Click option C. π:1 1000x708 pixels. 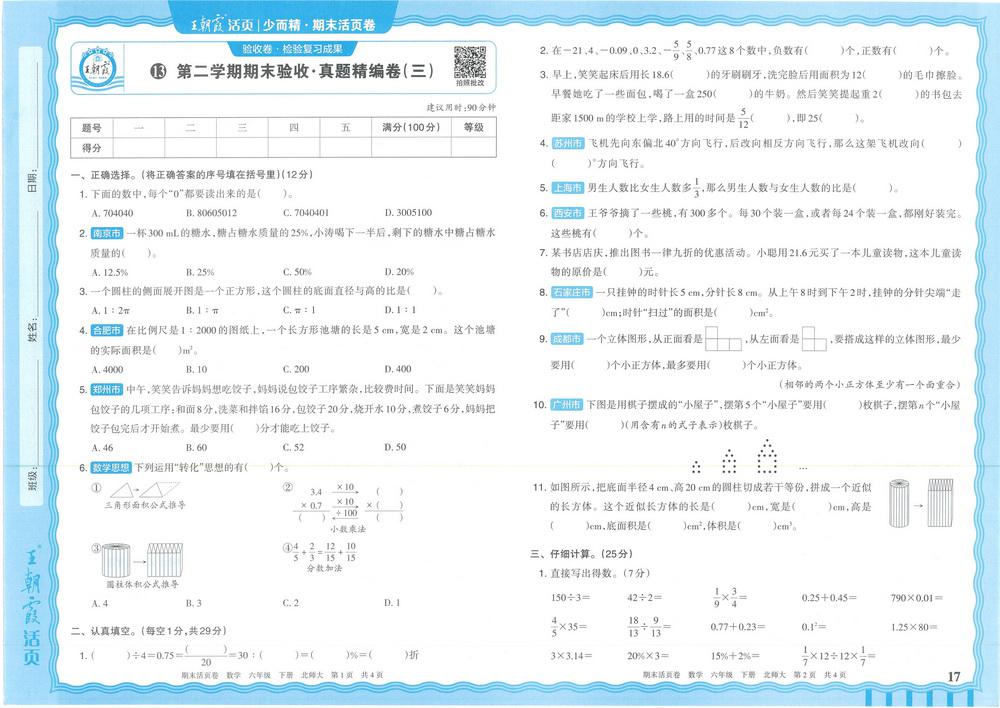click(x=298, y=311)
